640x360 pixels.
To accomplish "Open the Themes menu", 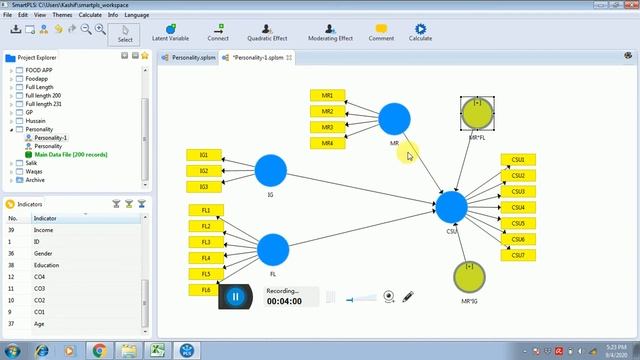I will tap(62, 15).
